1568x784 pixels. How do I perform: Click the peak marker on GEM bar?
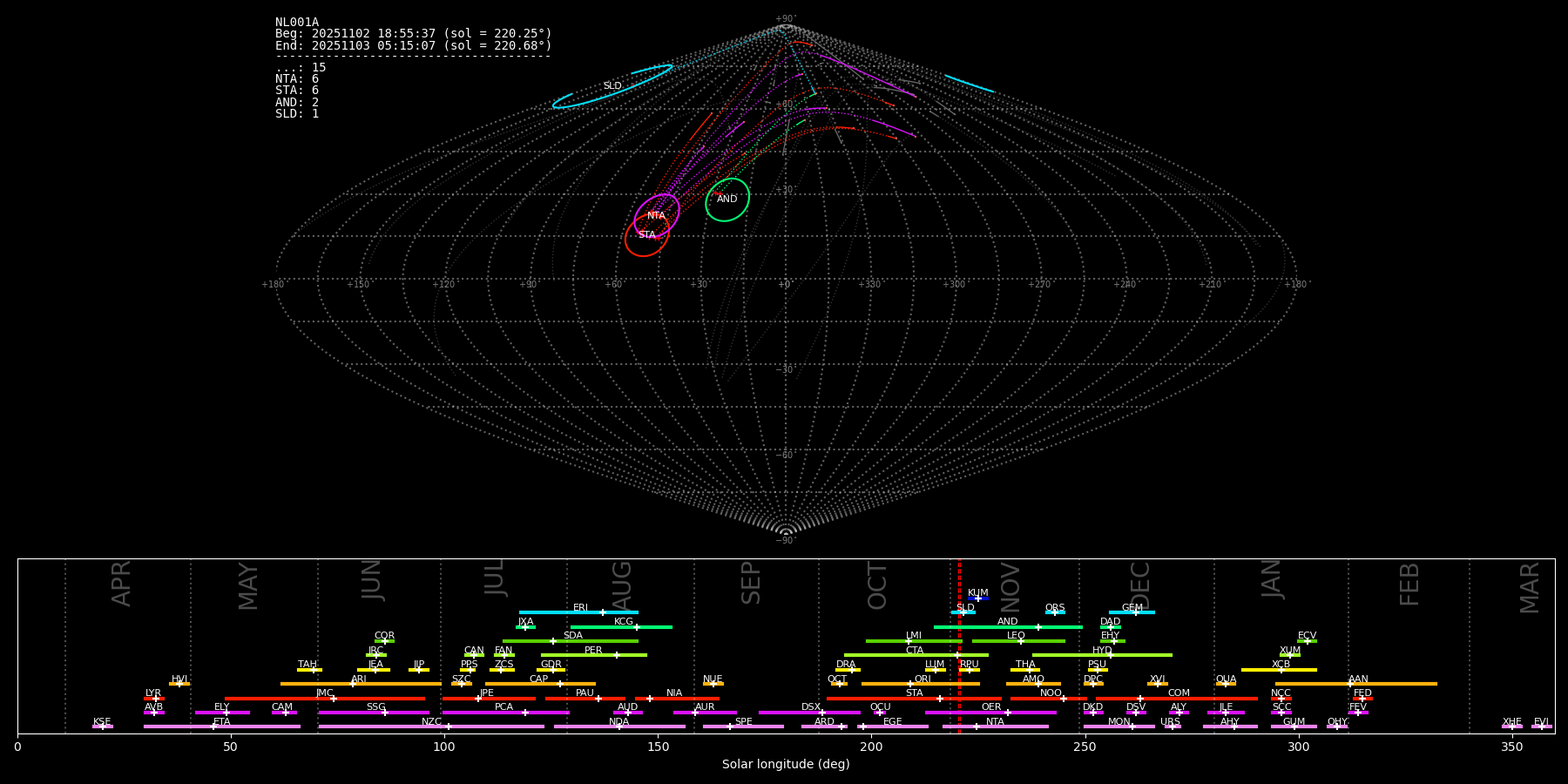1135,612
